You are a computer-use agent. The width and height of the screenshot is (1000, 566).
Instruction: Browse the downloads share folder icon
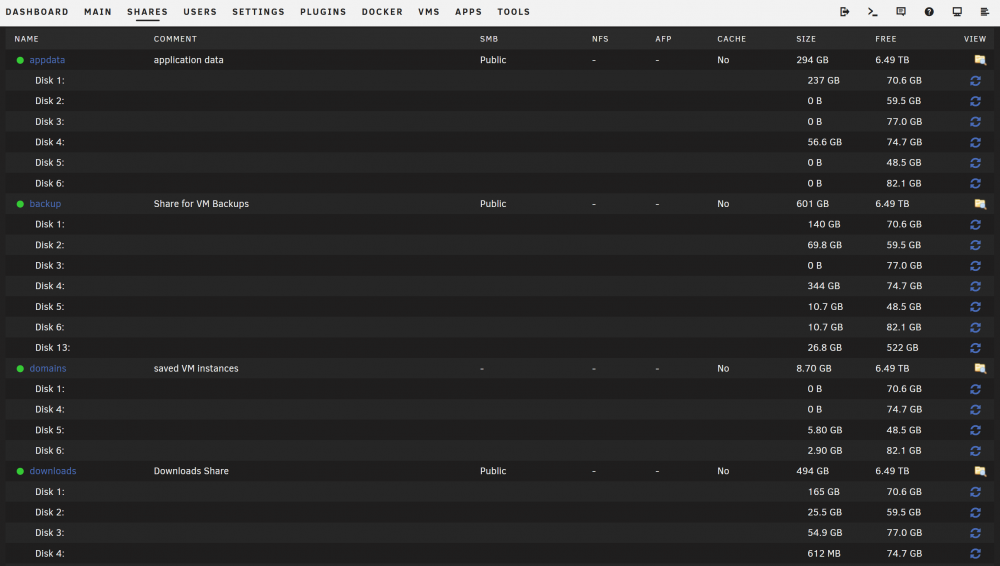[980, 471]
